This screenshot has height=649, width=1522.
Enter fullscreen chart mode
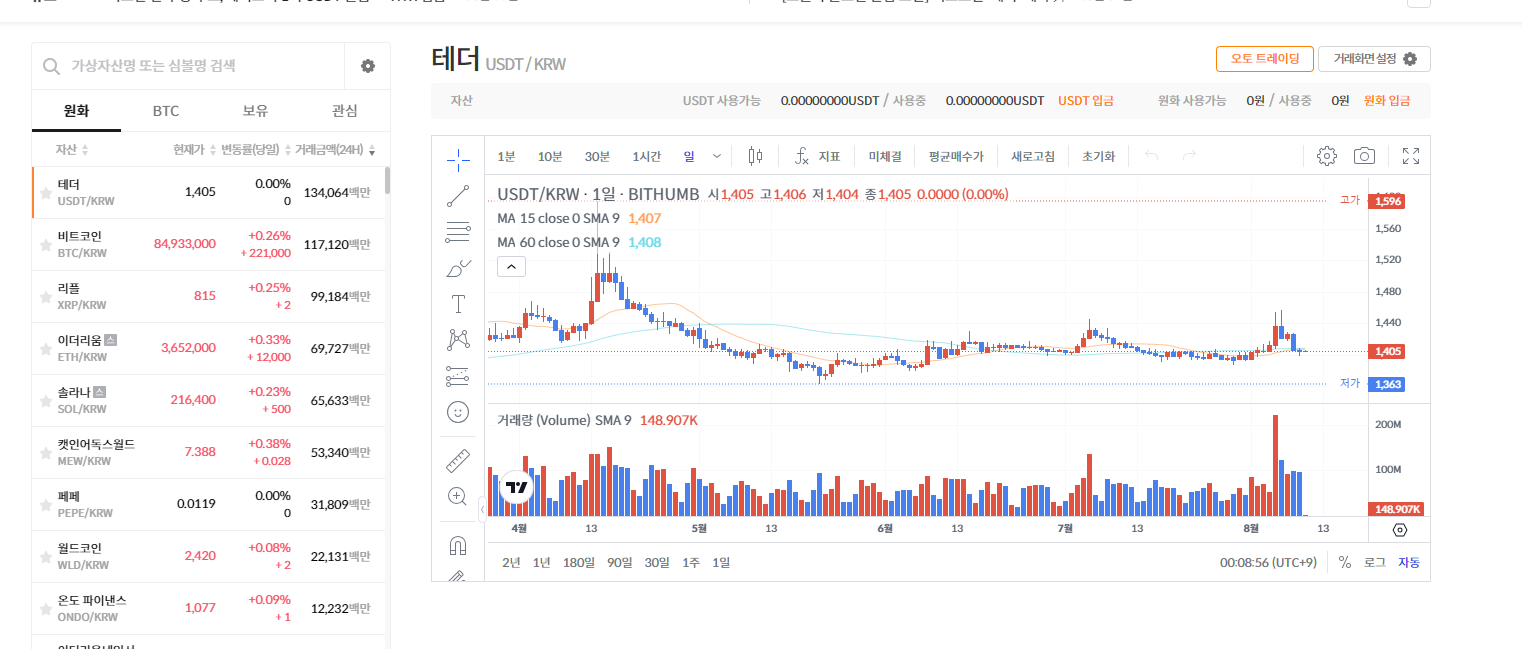[1411, 156]
